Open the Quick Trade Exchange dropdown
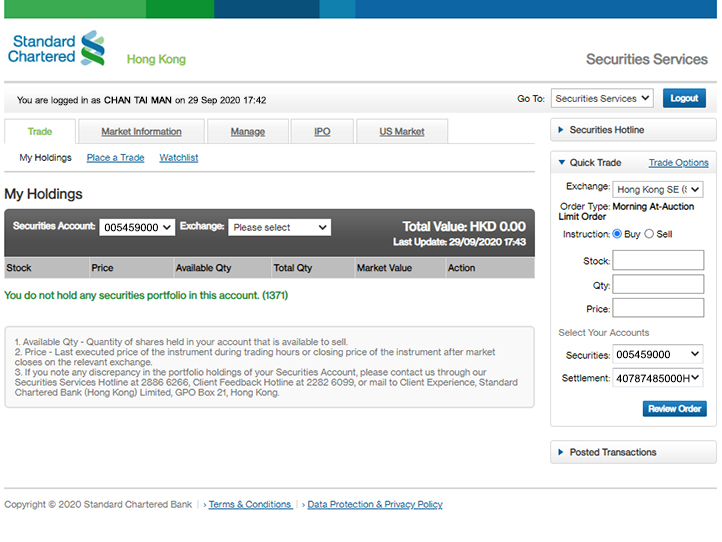Viewport: 722px width, 542px height. [x=658, y=189]
